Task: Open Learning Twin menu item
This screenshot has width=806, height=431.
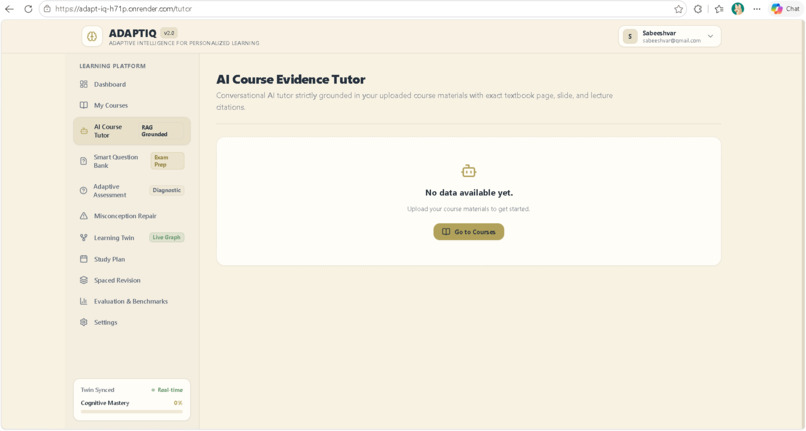Action: pos(132,238)
